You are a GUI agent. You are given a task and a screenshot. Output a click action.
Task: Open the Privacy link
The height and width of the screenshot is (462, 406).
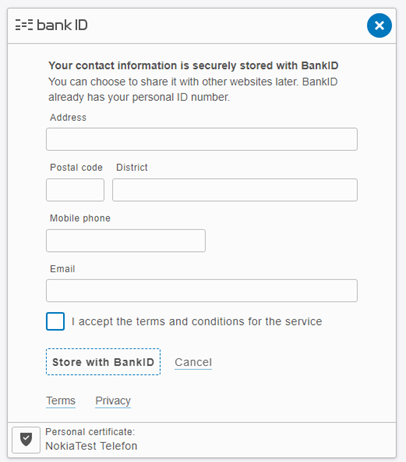tap(113, 401)
